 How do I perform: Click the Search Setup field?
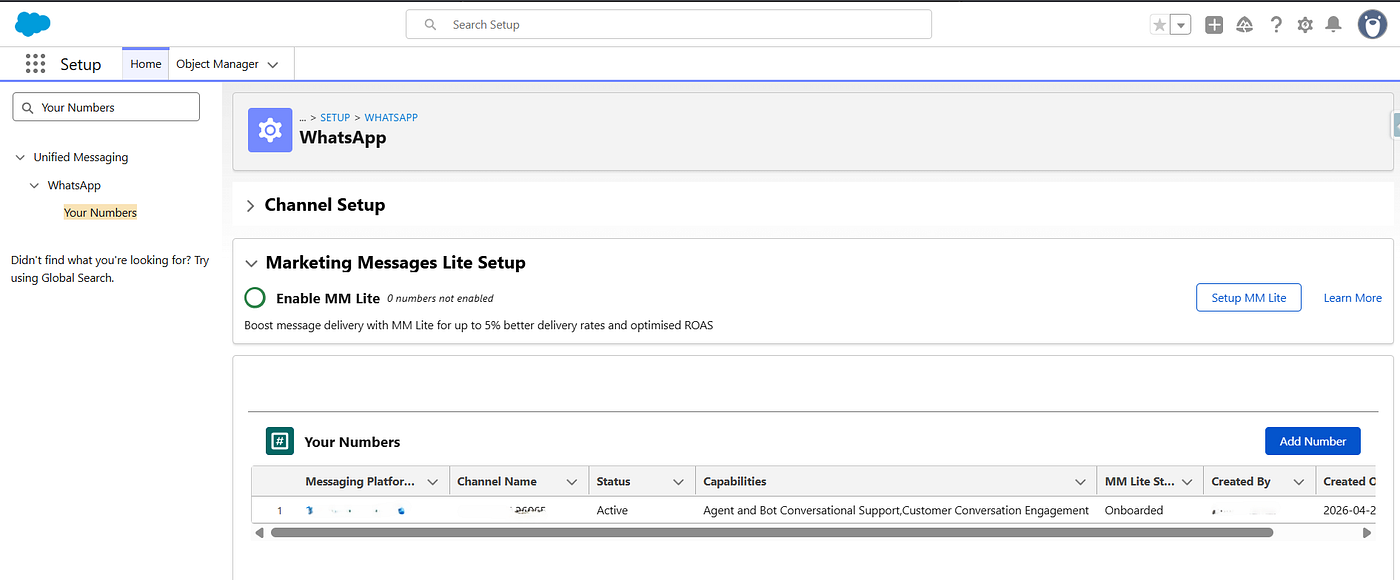[x=668, y=24]
